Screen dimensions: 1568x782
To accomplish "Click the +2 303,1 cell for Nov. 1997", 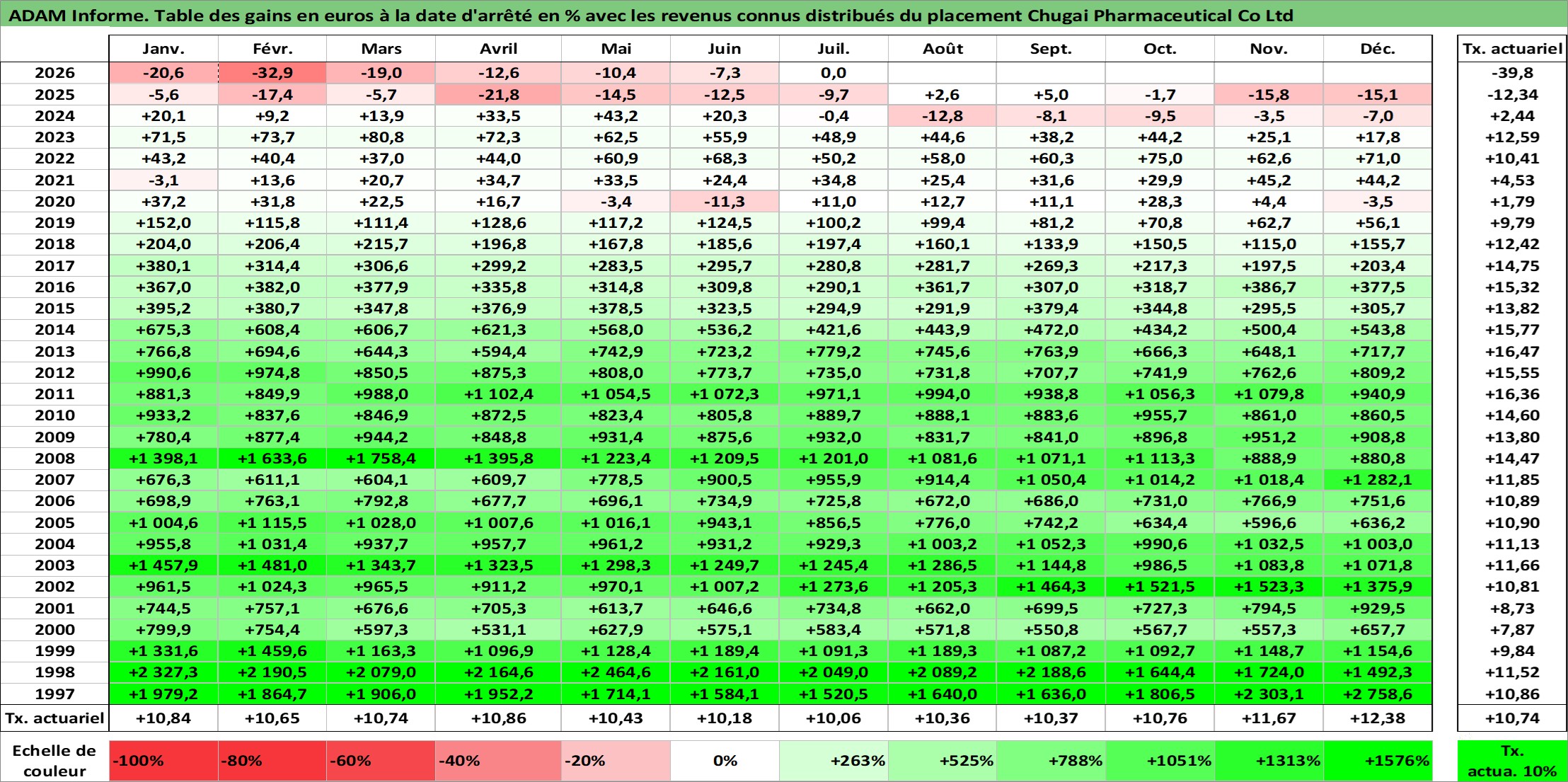I will pos(1269,694).
